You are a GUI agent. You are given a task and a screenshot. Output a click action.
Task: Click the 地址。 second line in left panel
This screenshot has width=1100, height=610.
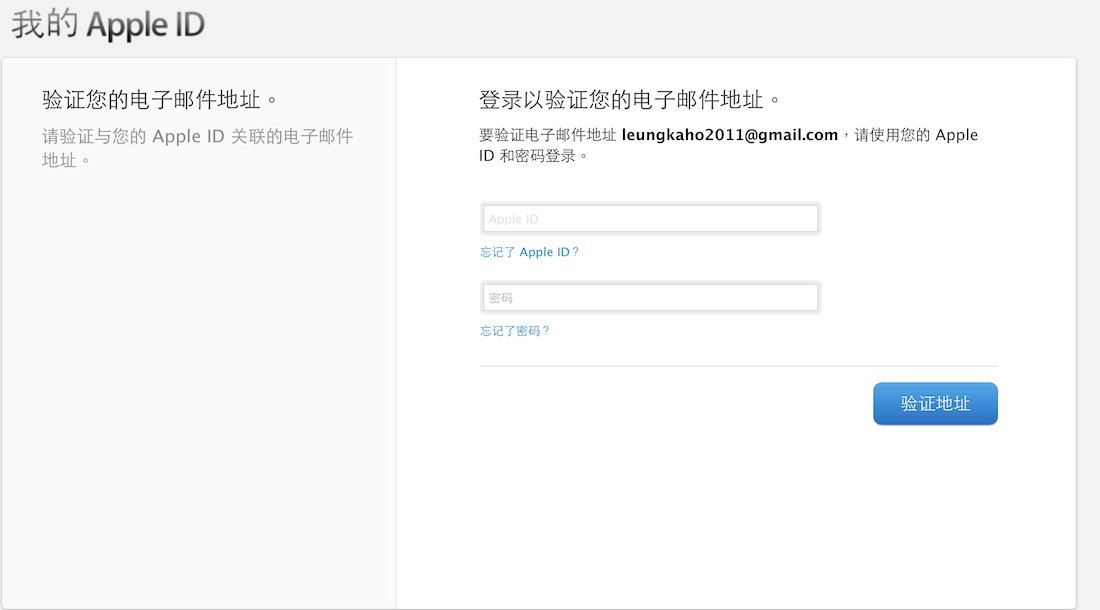(67, 159)
